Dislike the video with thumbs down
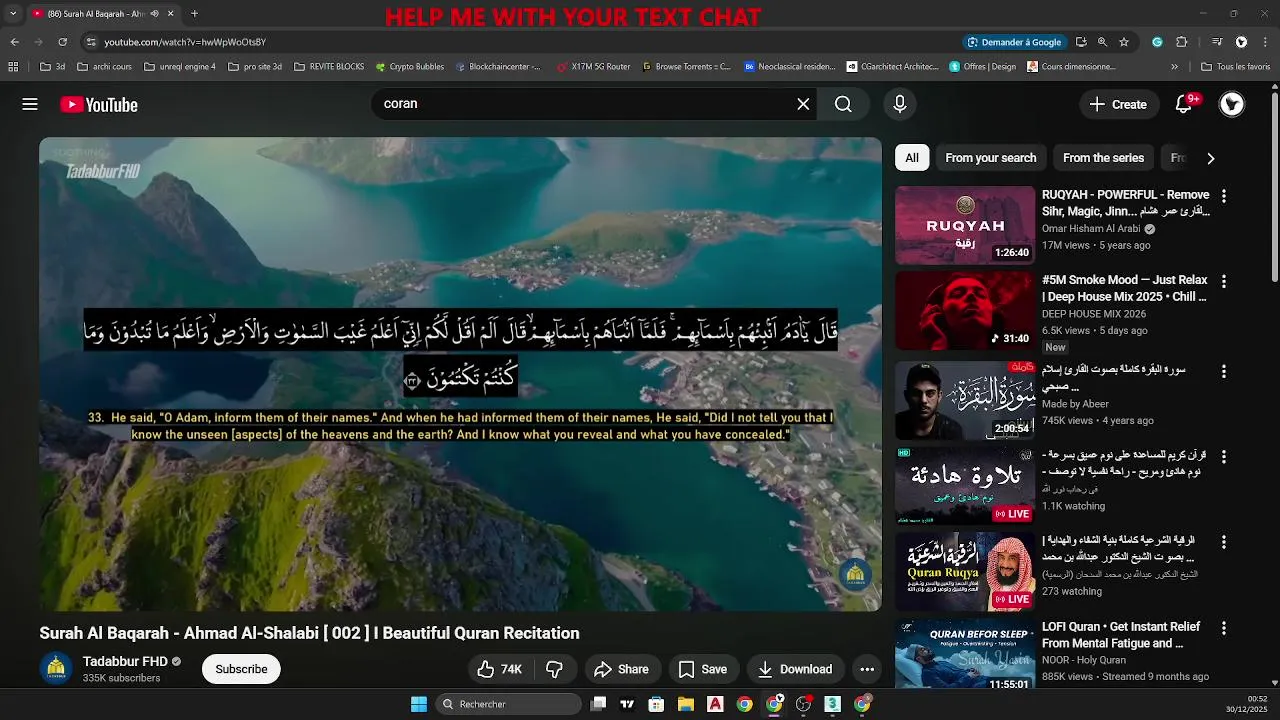Viewport: 1280px width, 720px height. coord(554,669)
